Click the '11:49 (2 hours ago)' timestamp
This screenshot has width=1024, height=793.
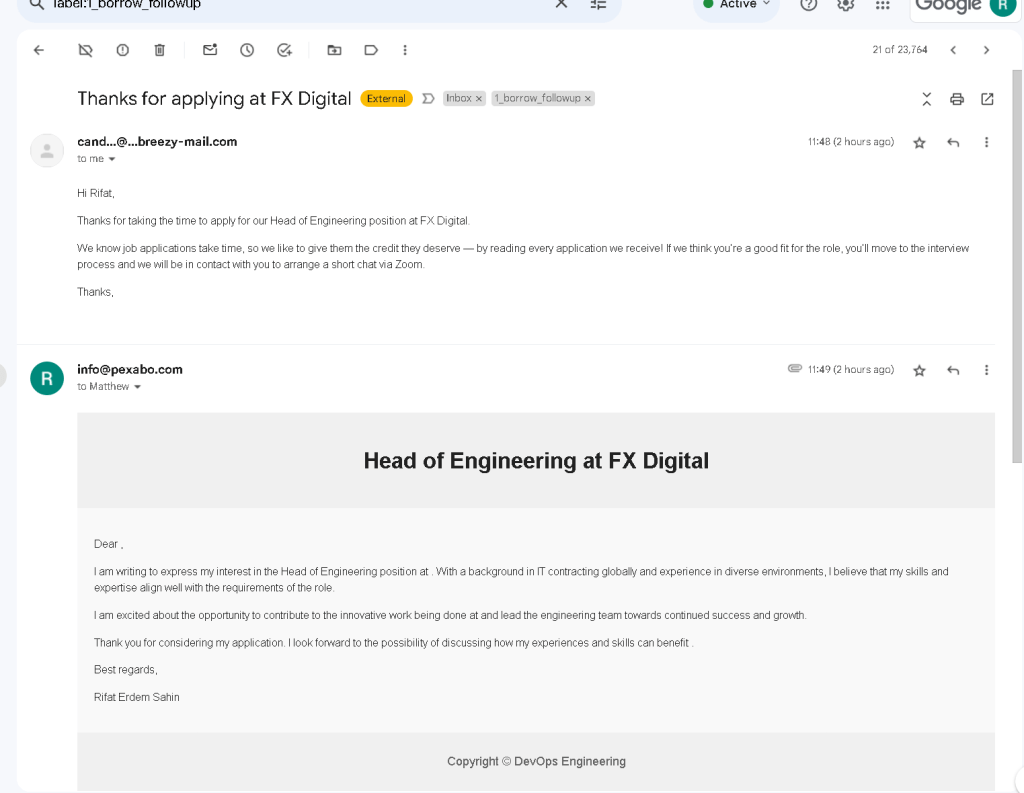851,370
